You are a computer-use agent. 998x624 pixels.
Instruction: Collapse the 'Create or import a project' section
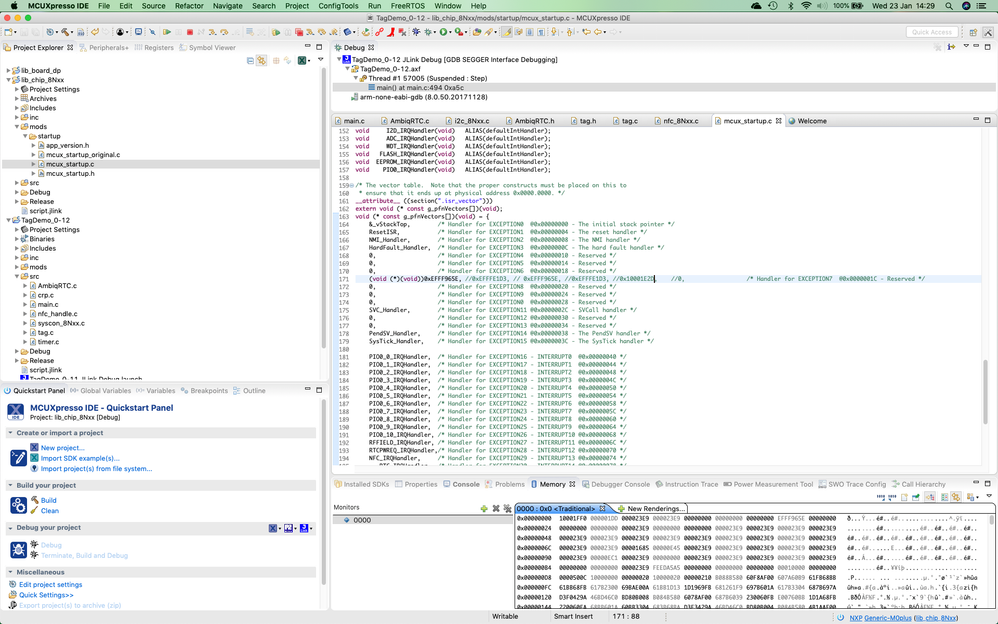[10, 433]
